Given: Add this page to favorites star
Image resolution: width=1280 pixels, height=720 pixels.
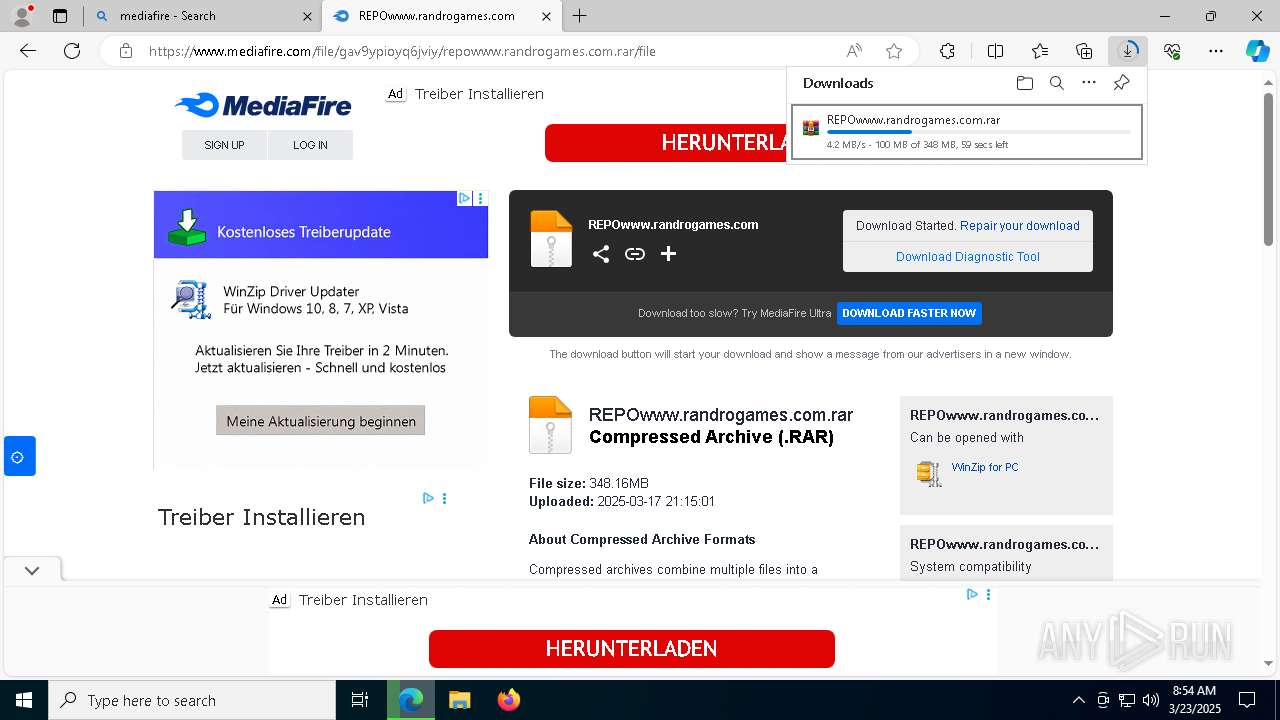Looking at the screenshot, I should coord(894,51).
